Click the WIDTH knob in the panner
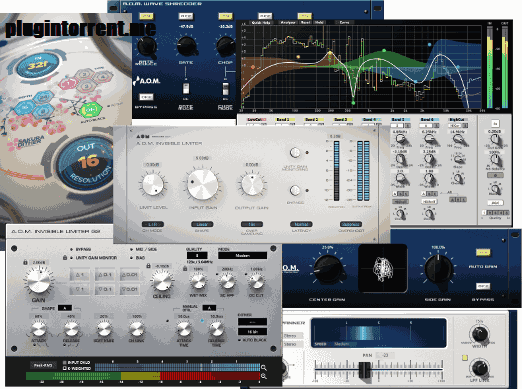 pos(479,334)
